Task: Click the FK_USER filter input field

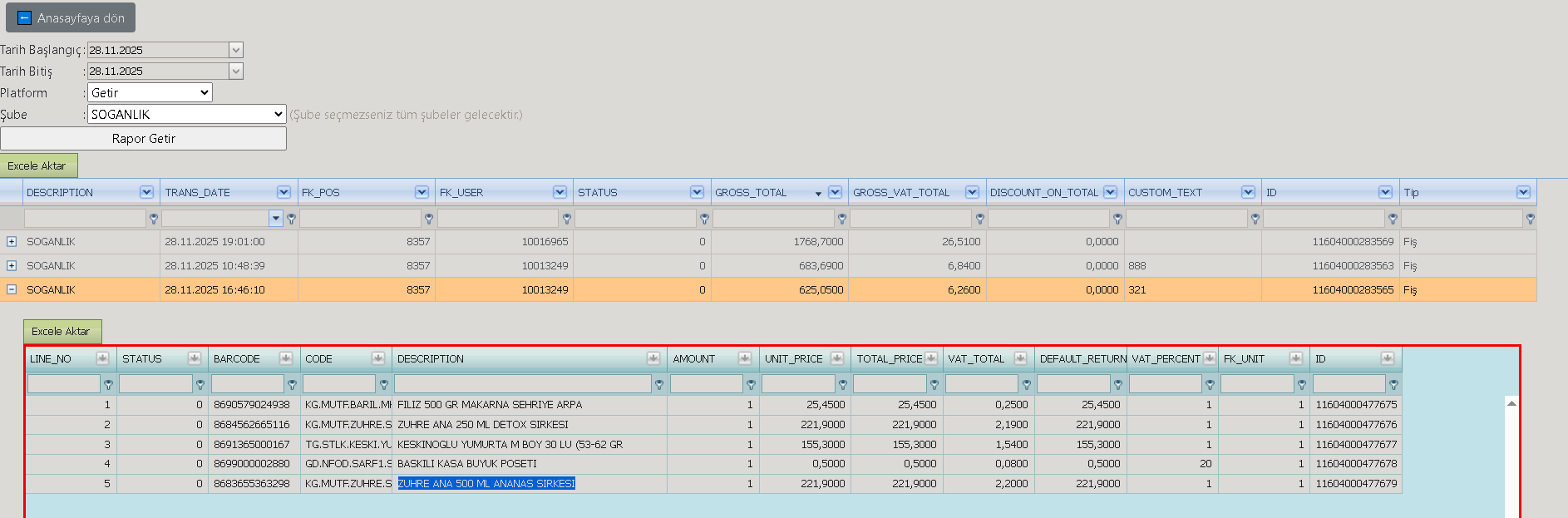Action: pos(498,219)
